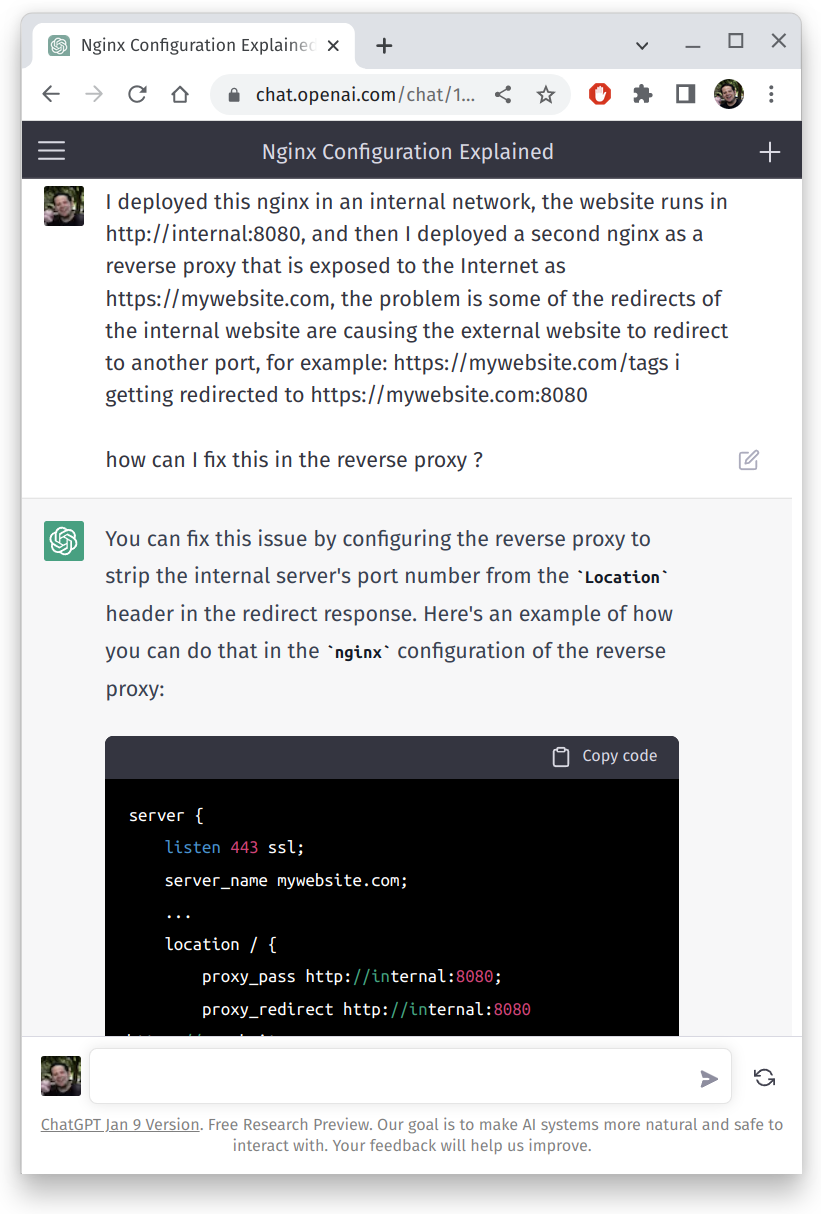Edit the user message with pencil icon
This screenshot has height=1214, width=821.
tap(748, 460)
